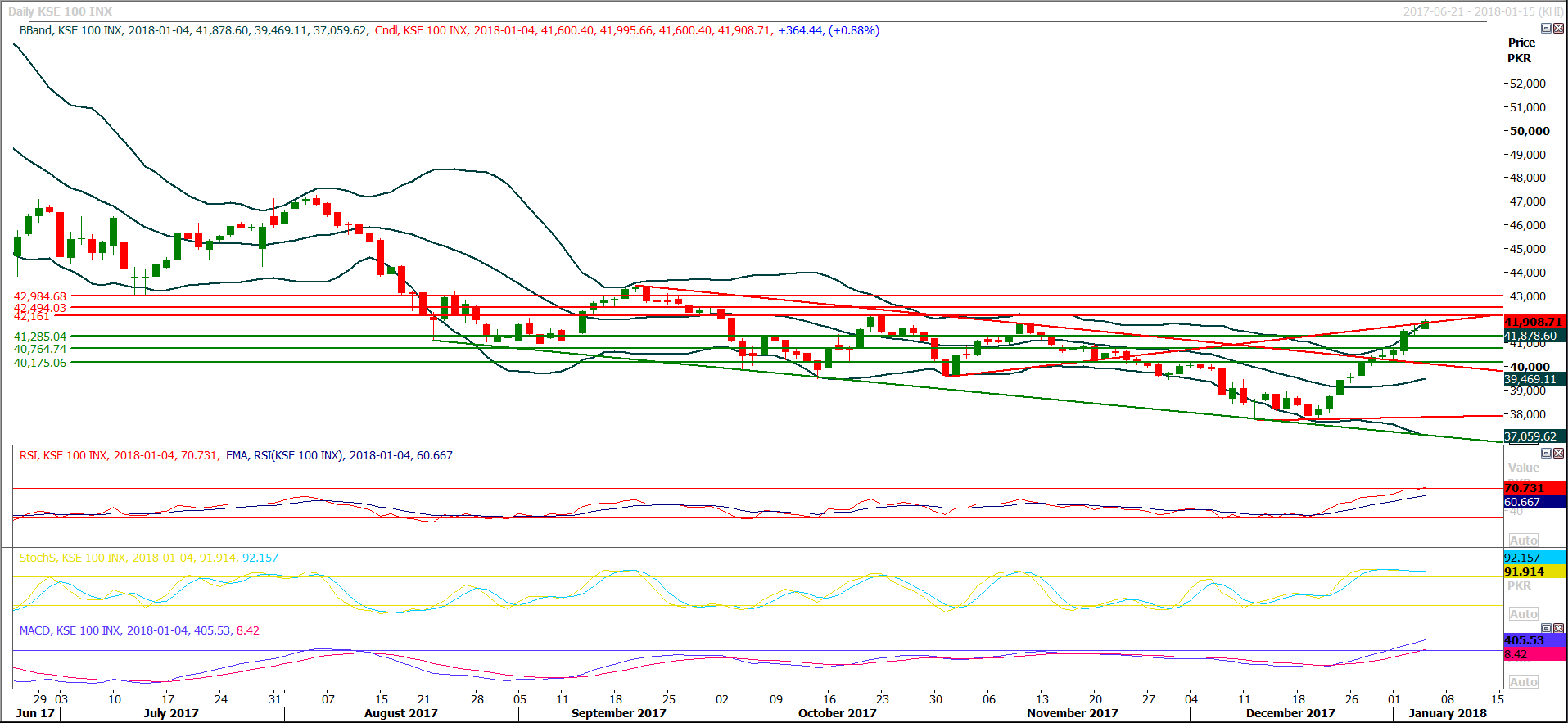Click the 42,984.68 resistance level label
Image resolution: width=1568 pixels, height=723 pixels.
click(40, 296)
